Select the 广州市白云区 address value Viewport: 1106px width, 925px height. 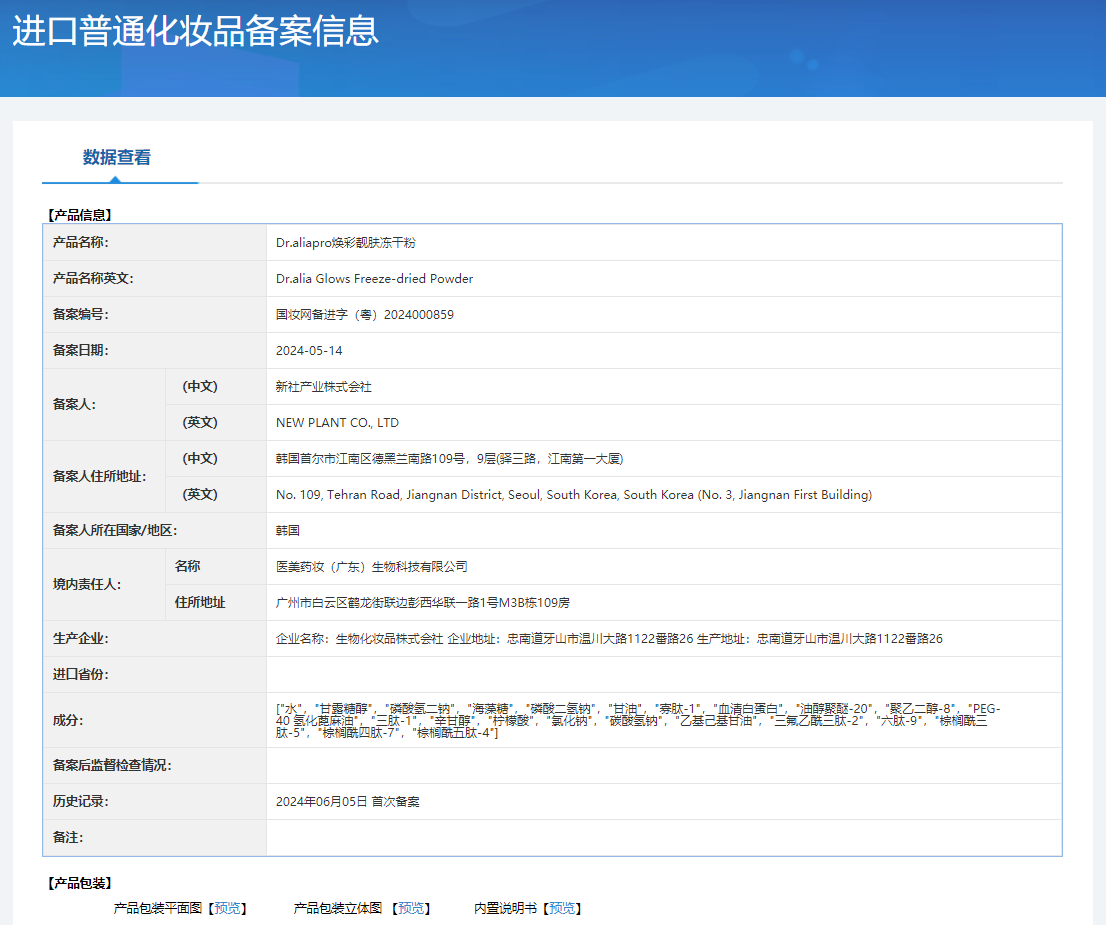point(422,603)
